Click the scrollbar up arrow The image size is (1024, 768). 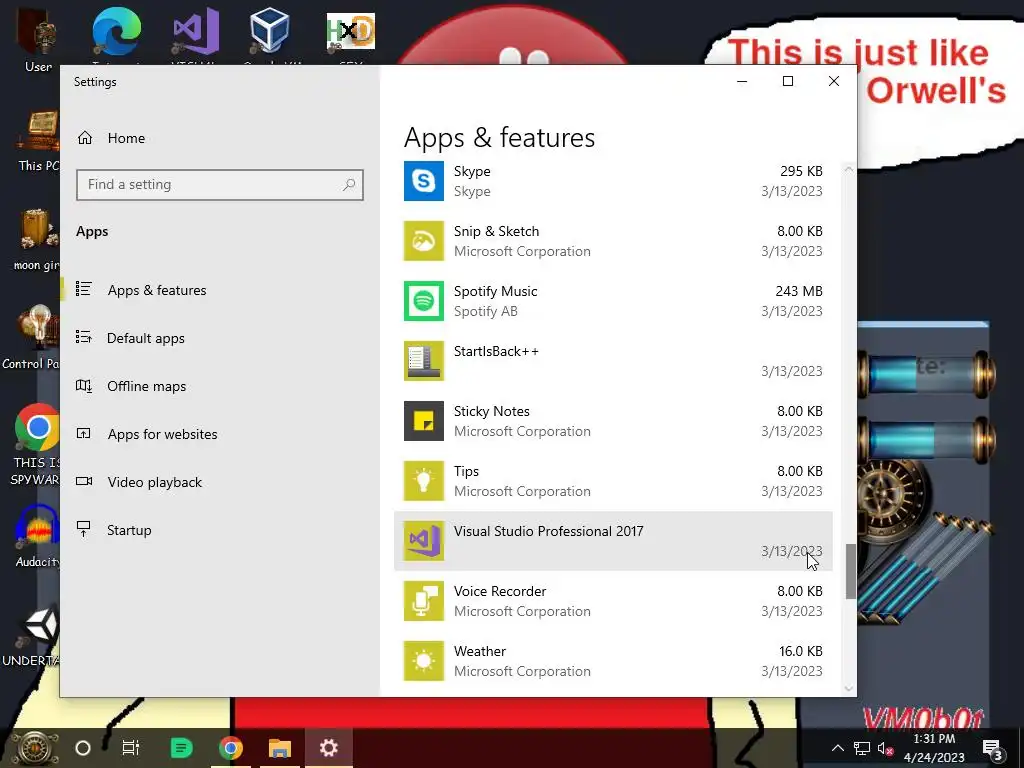[849, 169]
